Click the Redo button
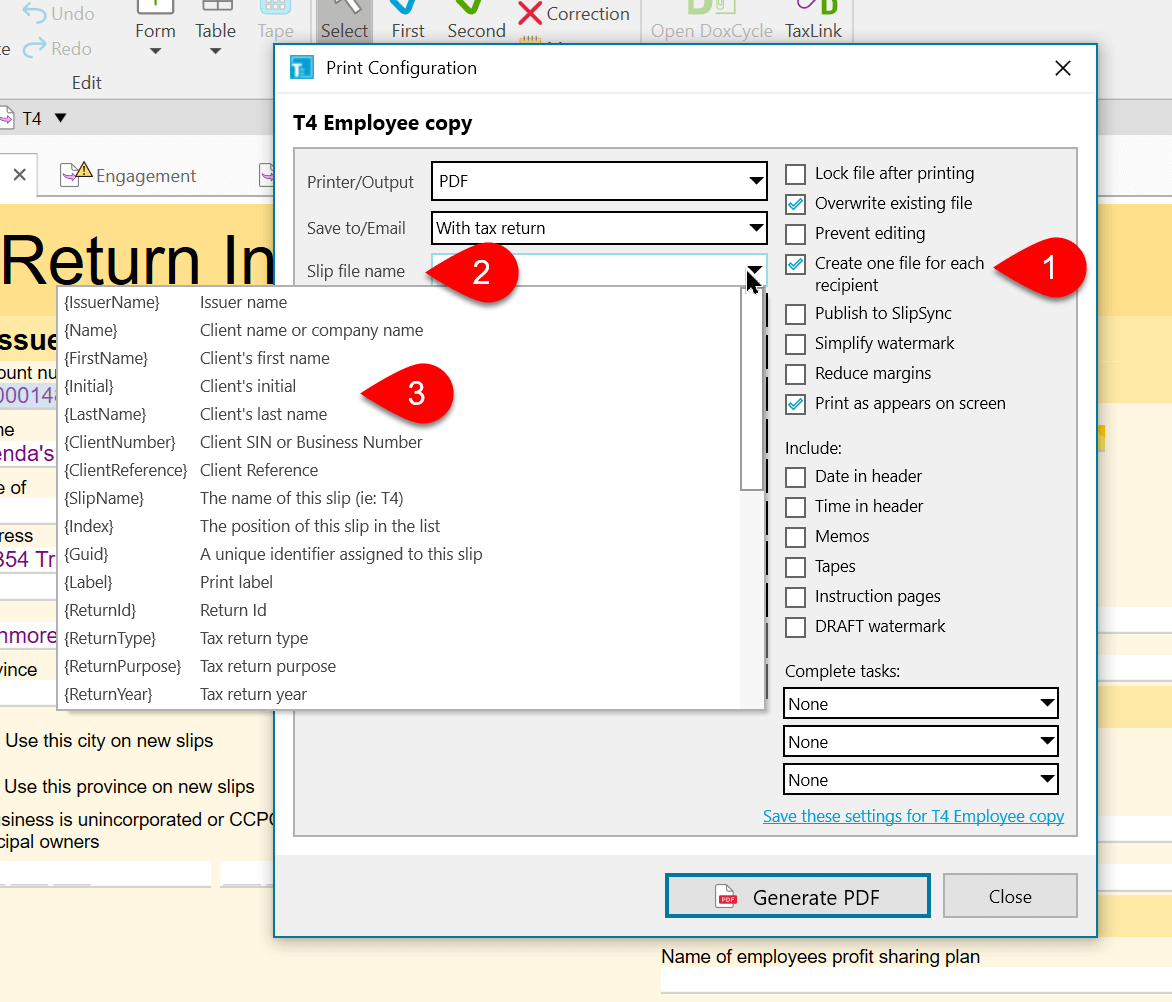The image size is (1172, 1002). point(58,49)
